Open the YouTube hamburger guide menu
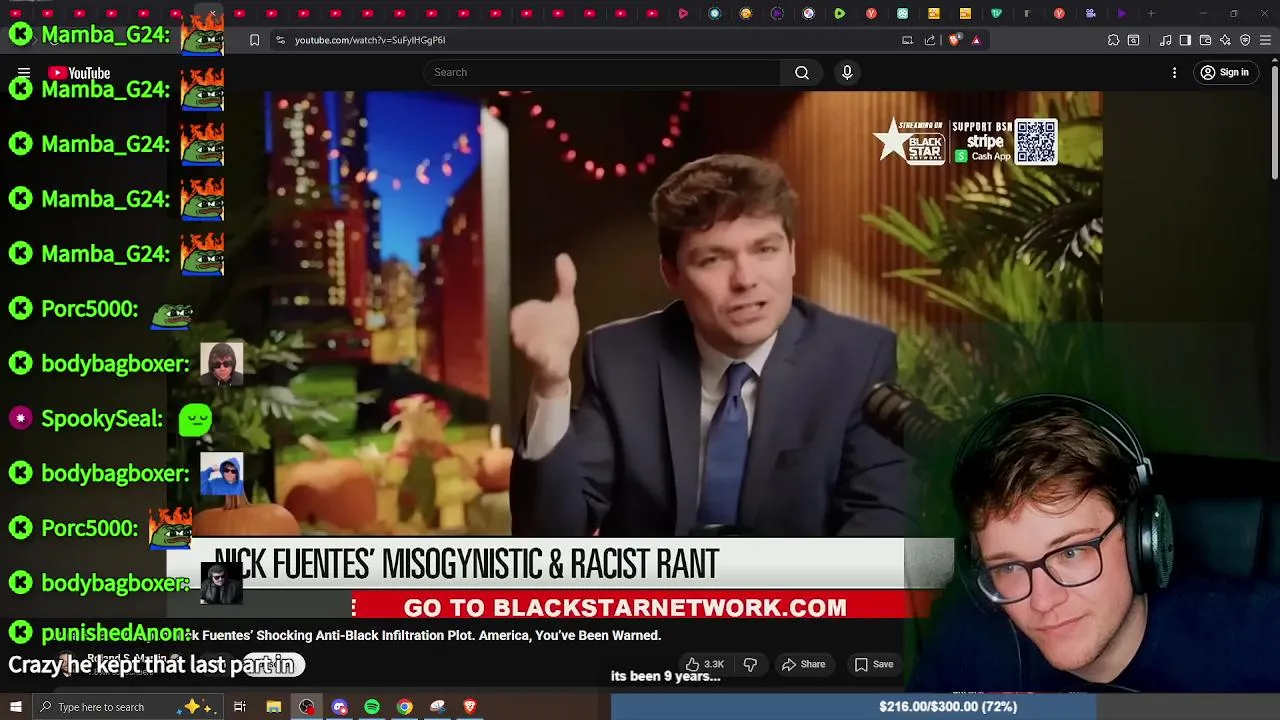 click(x=24, y=73)
